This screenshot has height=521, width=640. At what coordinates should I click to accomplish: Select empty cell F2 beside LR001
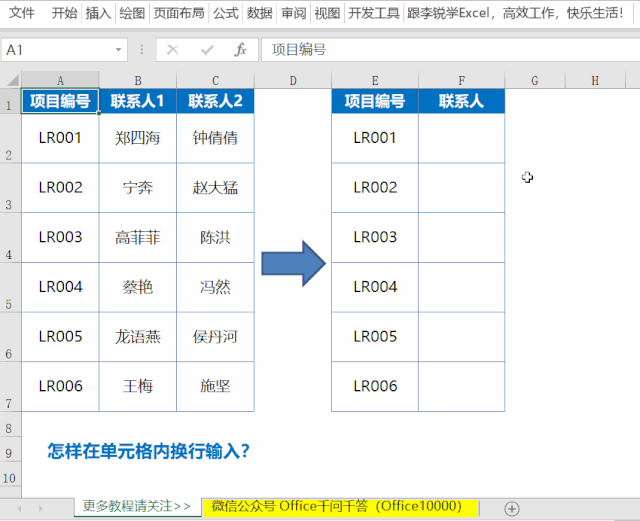coord(461,138)
